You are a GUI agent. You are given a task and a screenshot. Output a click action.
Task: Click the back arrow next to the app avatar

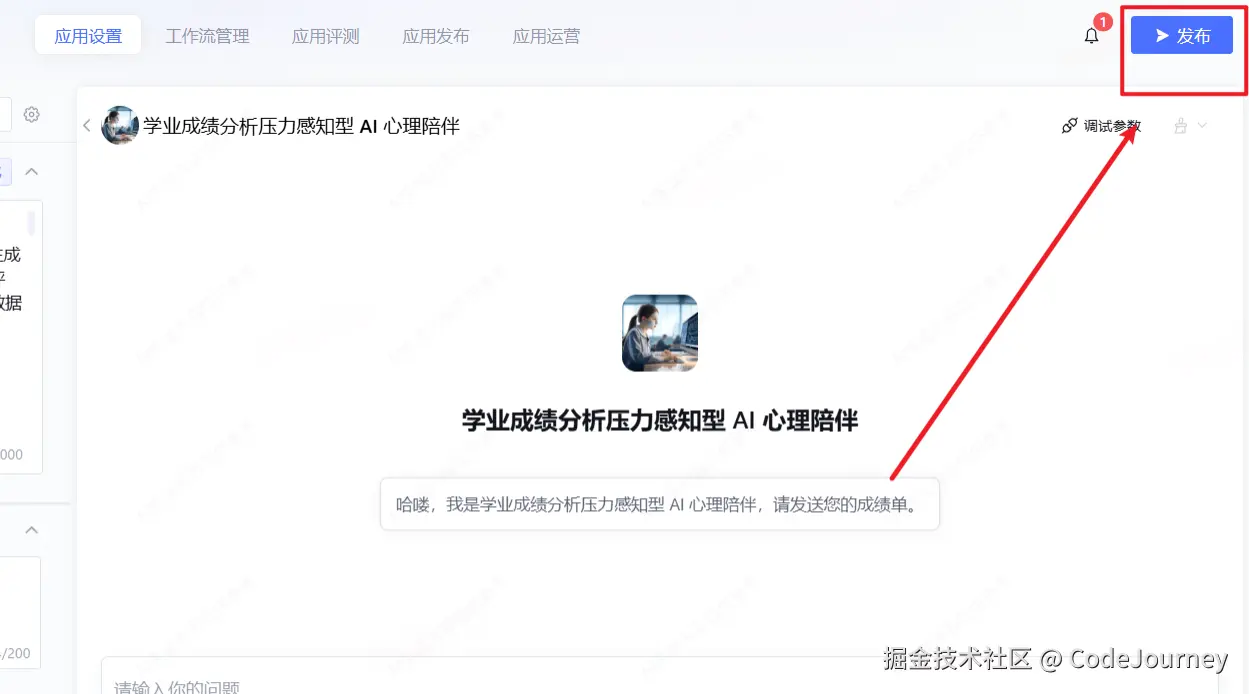(87, 125)
